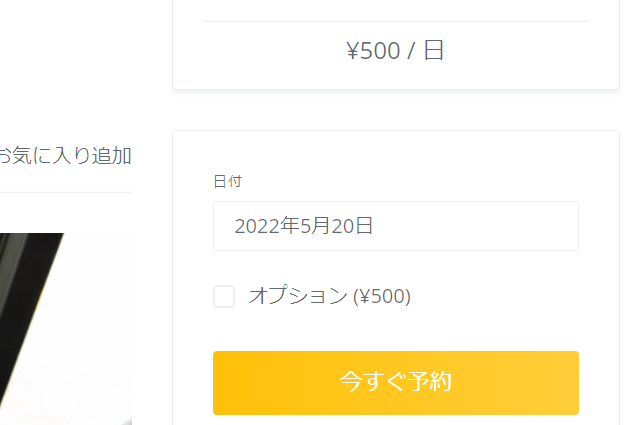Click the 今すぐ予約 button
The image size is (638, 425).
[395, 383]
